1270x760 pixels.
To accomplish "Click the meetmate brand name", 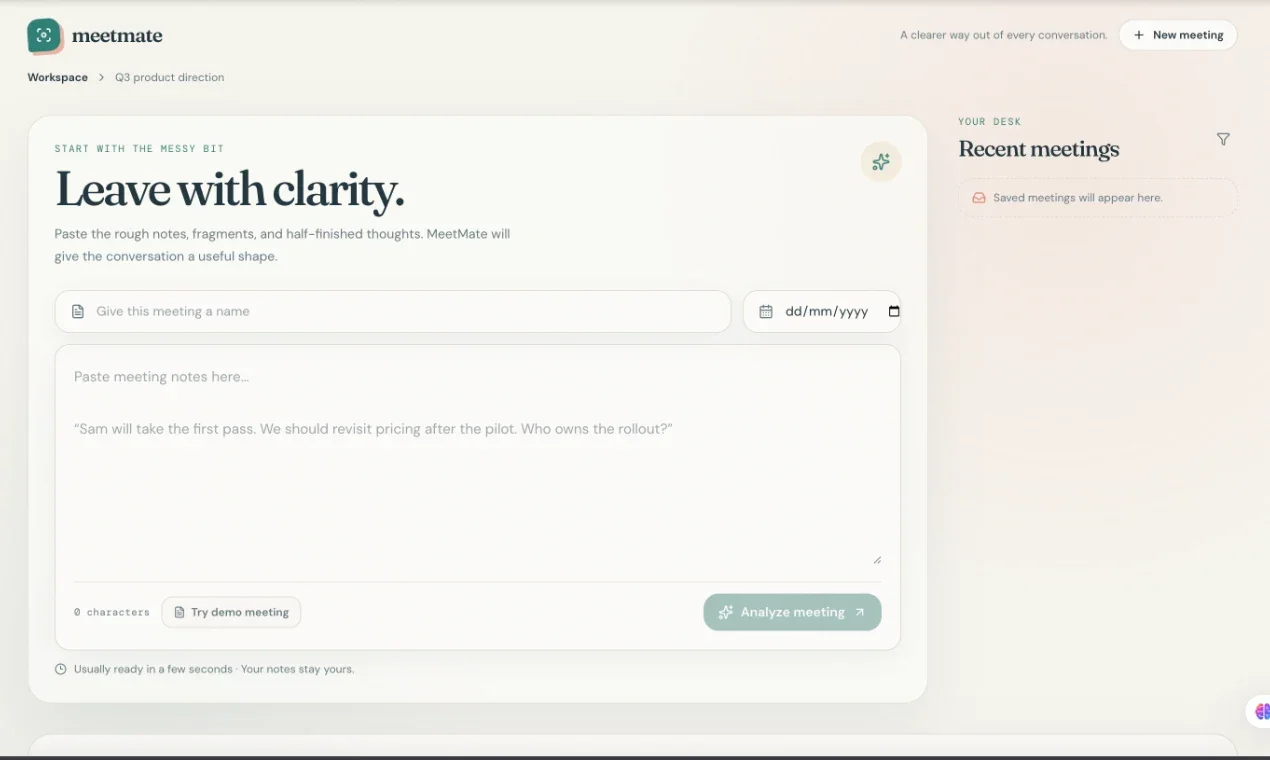I will pos(117,36).
